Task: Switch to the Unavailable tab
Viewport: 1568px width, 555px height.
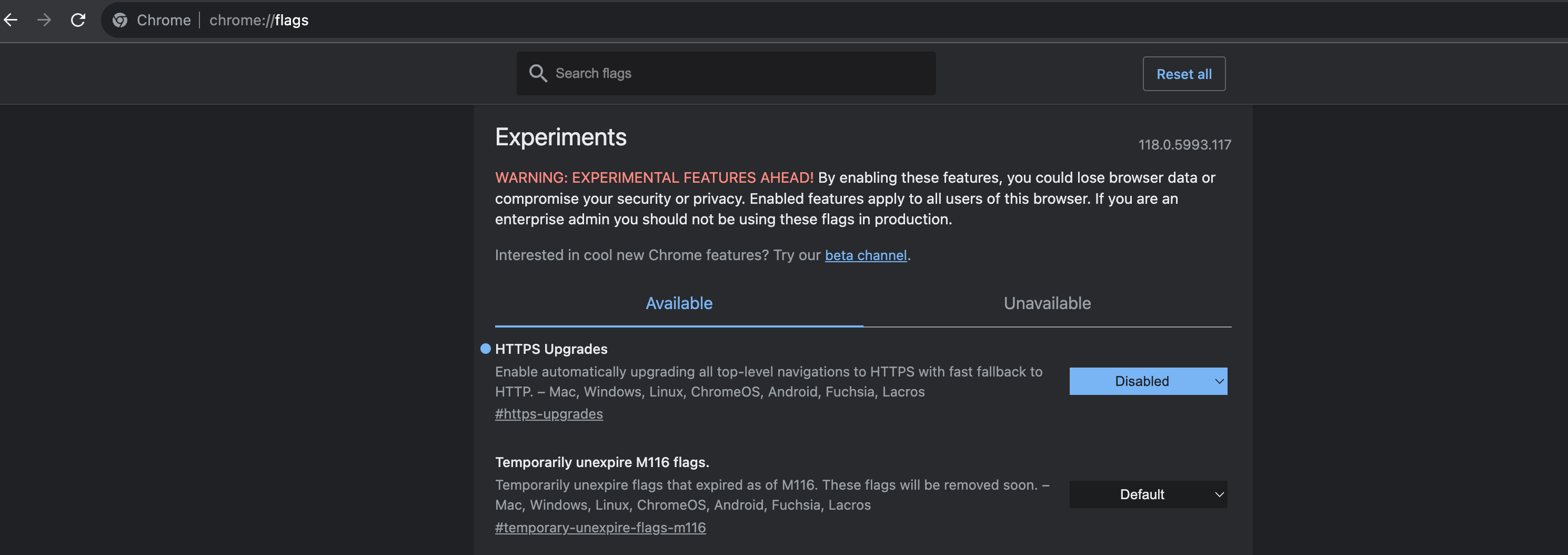Action: (x=1047, y=303)
